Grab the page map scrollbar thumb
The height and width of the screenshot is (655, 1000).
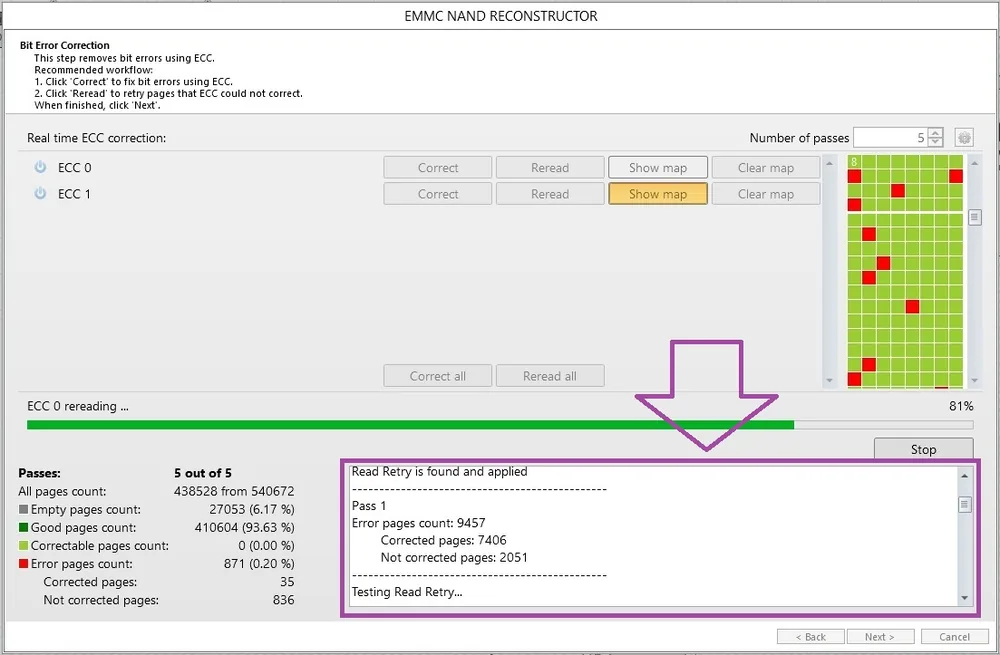(x=974, y=217)
